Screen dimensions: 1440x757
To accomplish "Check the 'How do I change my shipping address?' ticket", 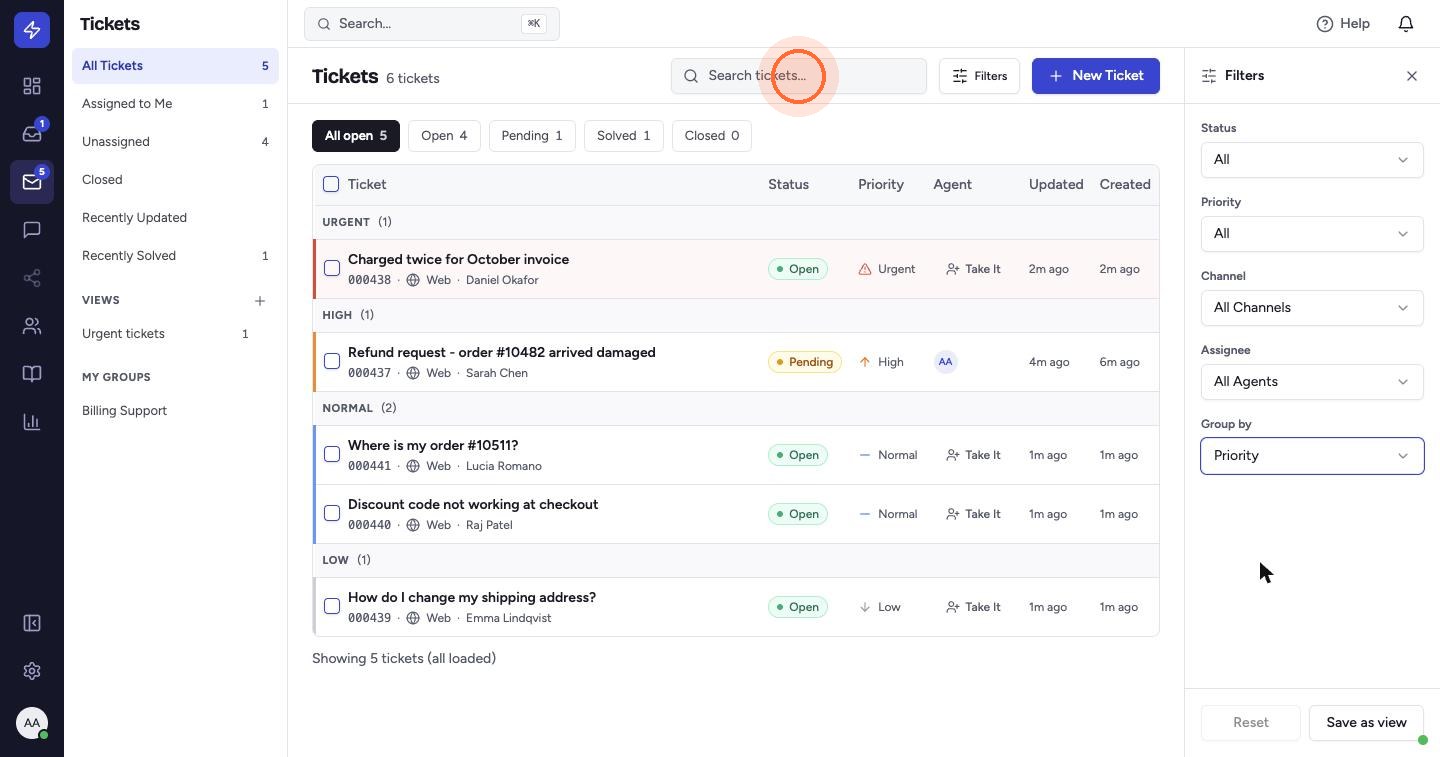I will 332,606.
